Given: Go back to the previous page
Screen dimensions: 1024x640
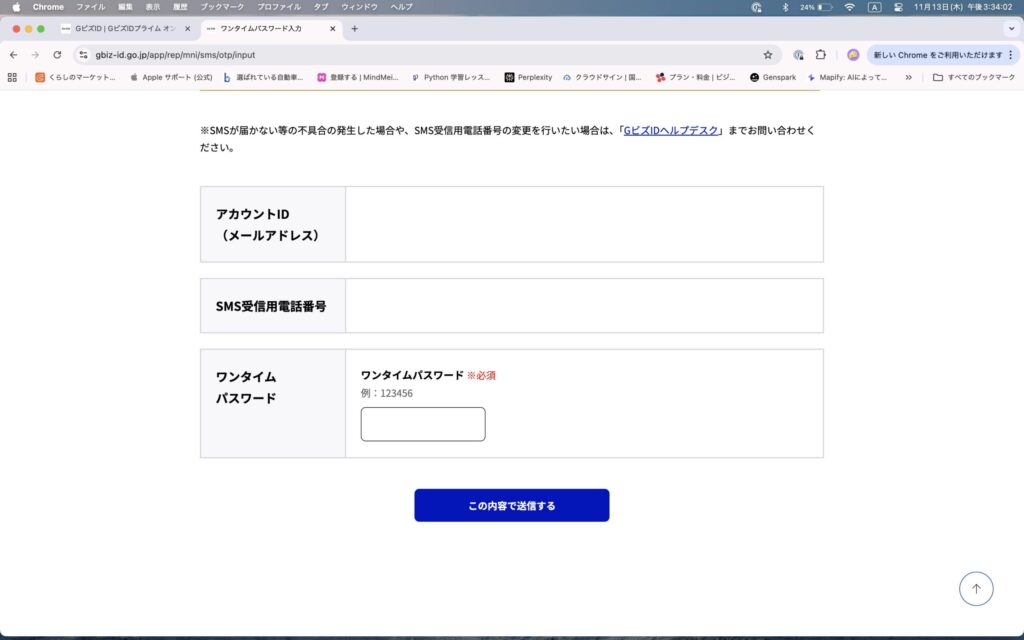Looking at the screenshot, I should [13, 55].
